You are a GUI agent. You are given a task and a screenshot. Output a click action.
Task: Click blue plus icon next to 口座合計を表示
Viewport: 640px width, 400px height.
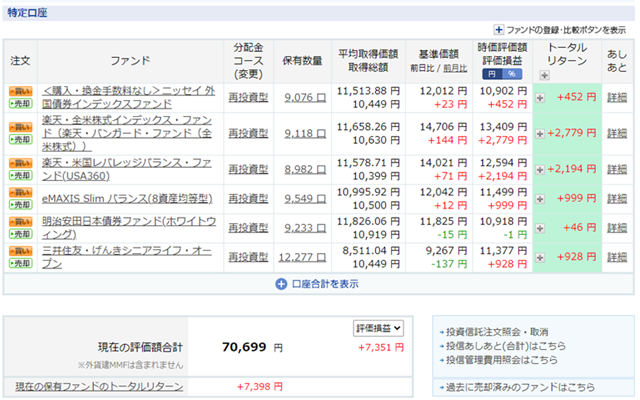(x=281, y=284)
